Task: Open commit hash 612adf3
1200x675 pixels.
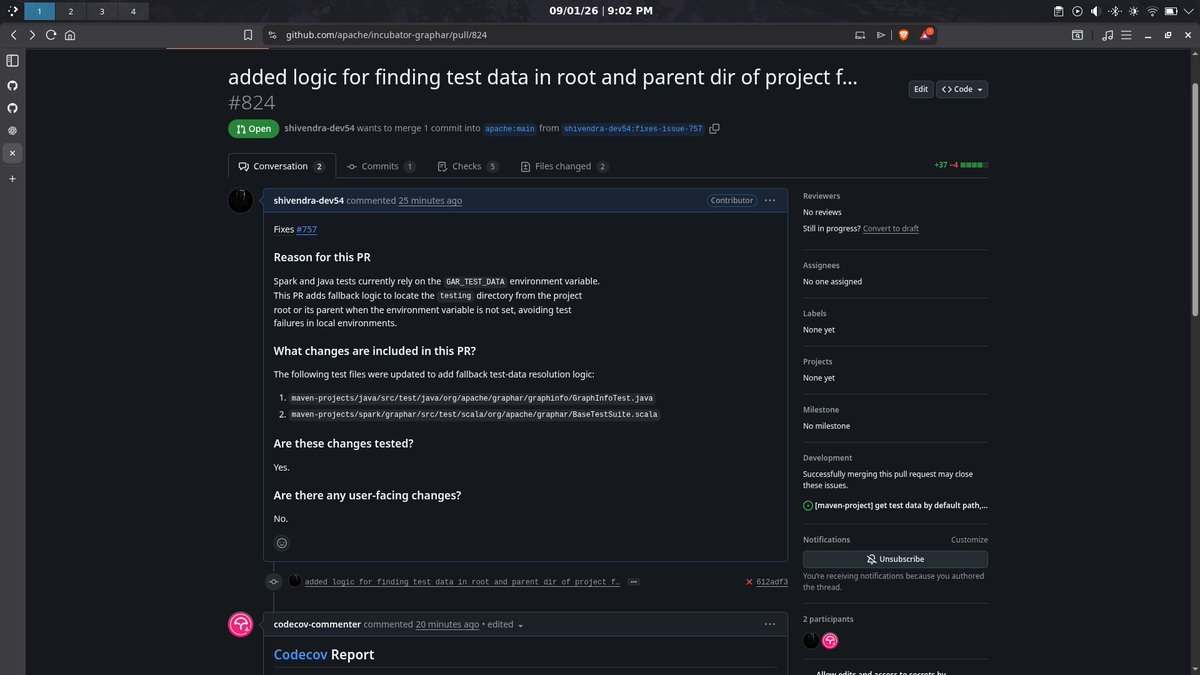Action: point(772,581)
